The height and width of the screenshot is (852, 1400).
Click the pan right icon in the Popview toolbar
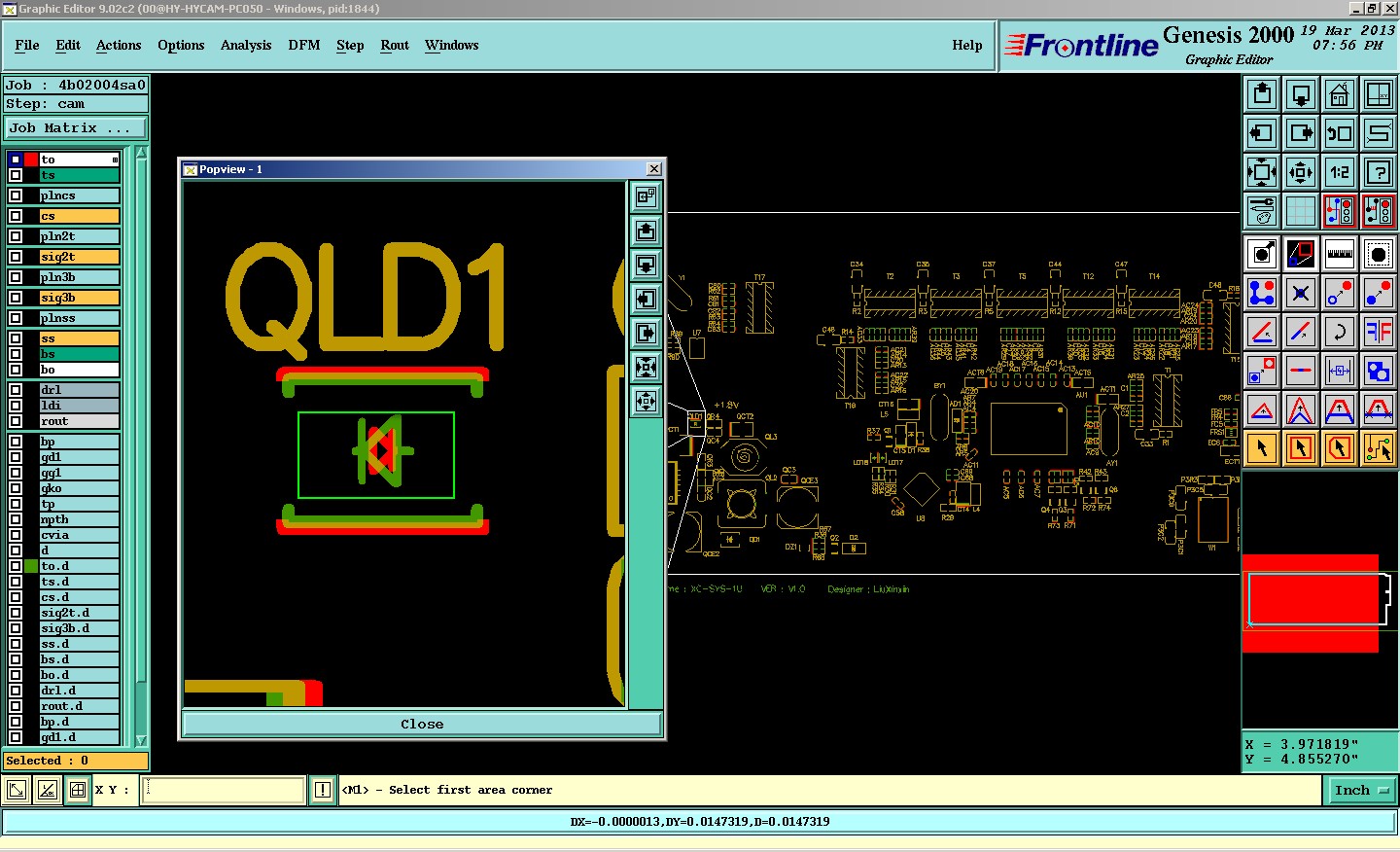tap(646, 333)
